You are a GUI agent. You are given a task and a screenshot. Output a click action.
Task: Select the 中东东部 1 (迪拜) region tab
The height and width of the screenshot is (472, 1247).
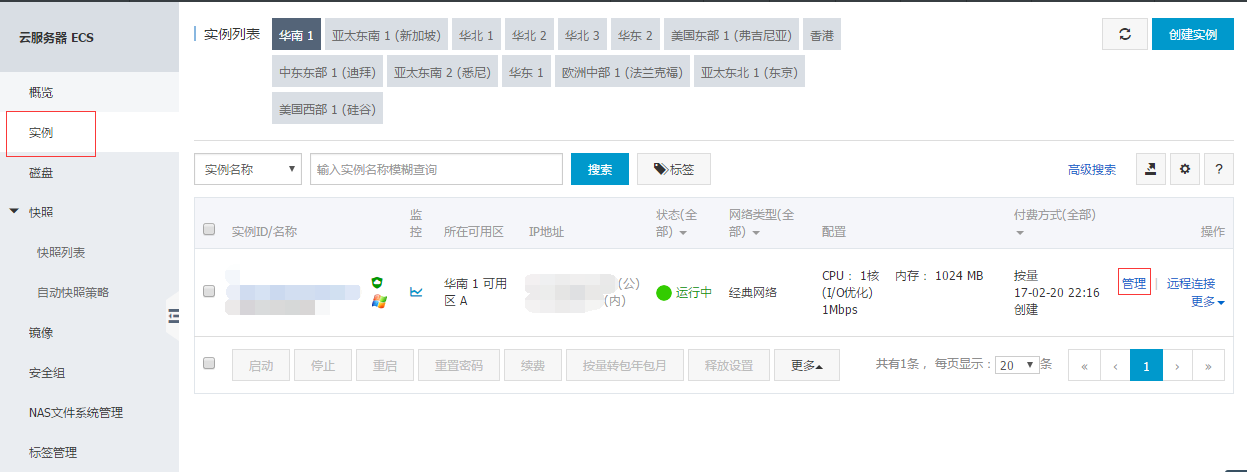(x=326, y=72)
